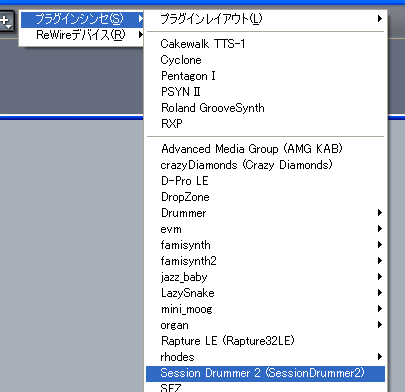Choose PSYN II from the menu
405x392 pixels.
pos(265,92)
